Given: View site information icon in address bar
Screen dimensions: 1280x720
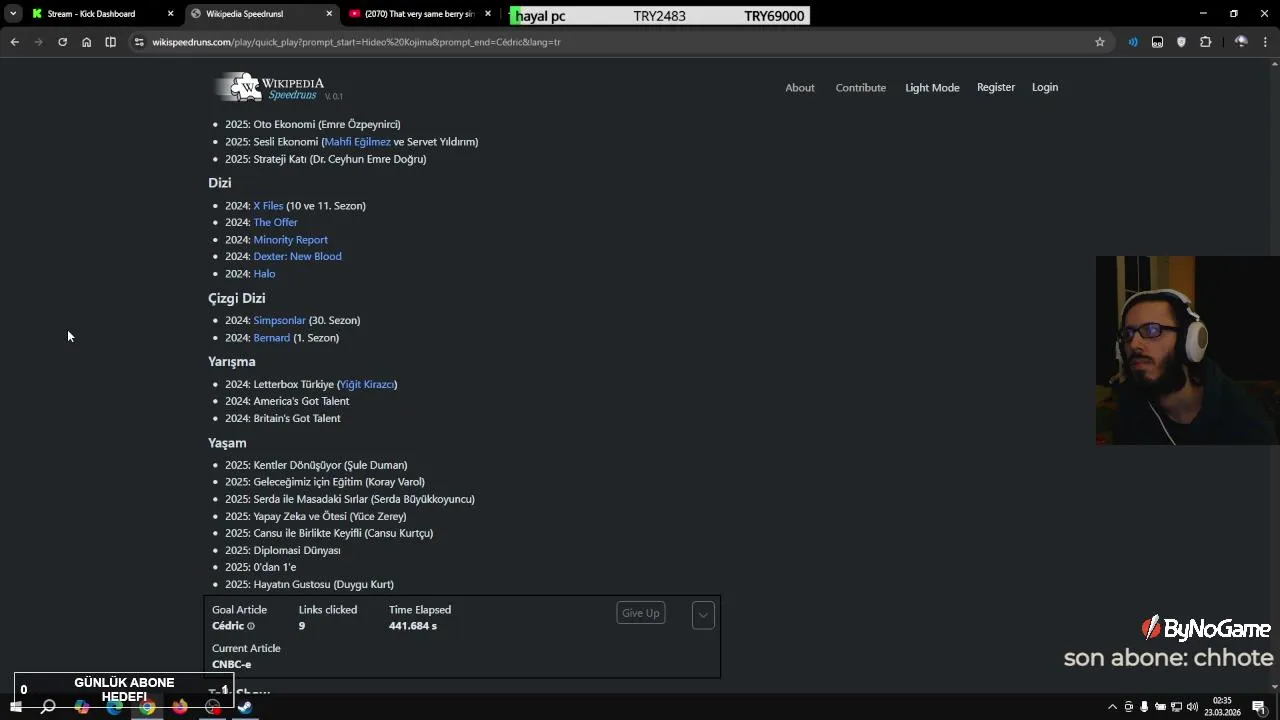Looking at the screenshot, I should (x=139, y=42).
